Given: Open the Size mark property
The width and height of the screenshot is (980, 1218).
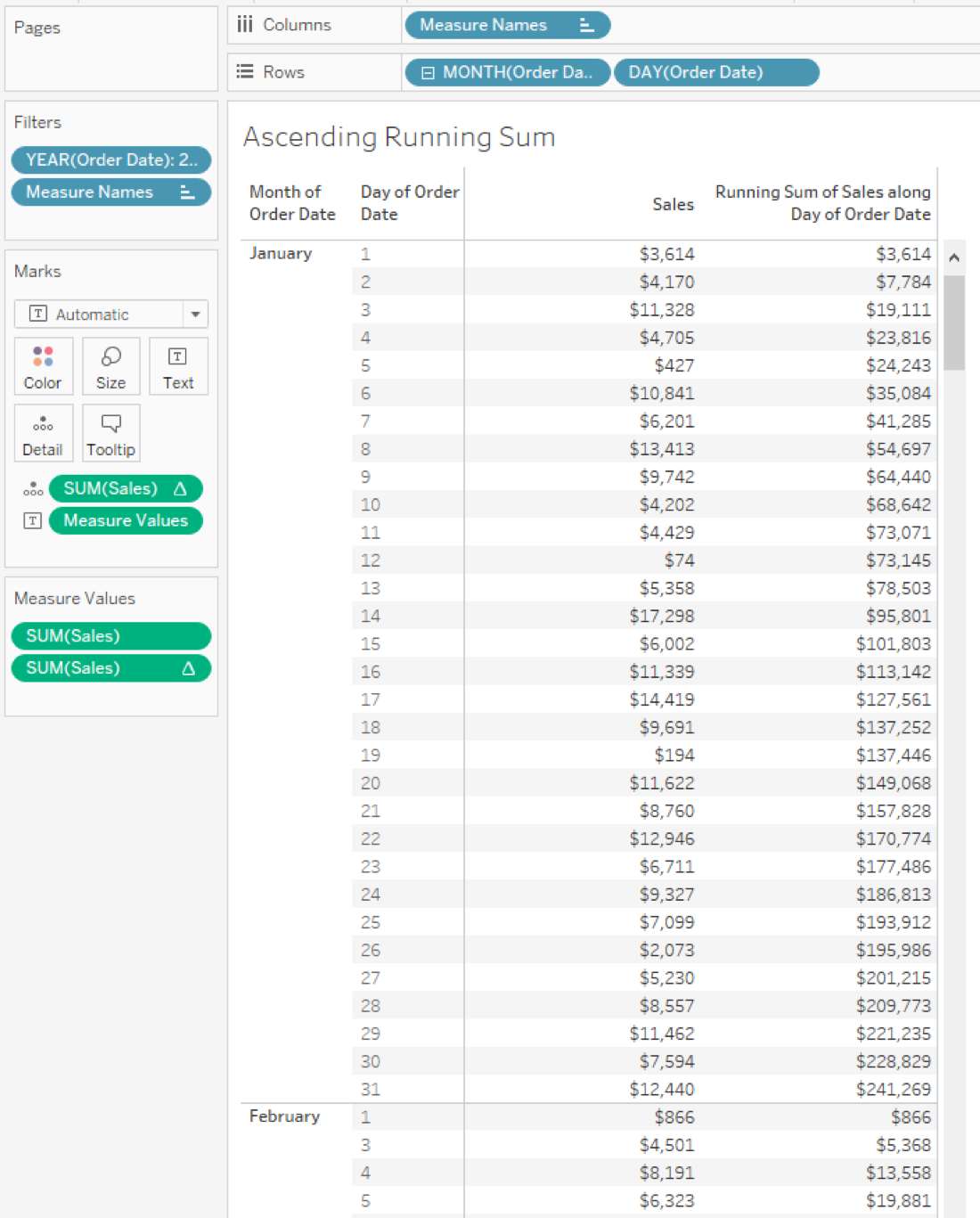Looking at the screenshot, I should pos(110,366).
